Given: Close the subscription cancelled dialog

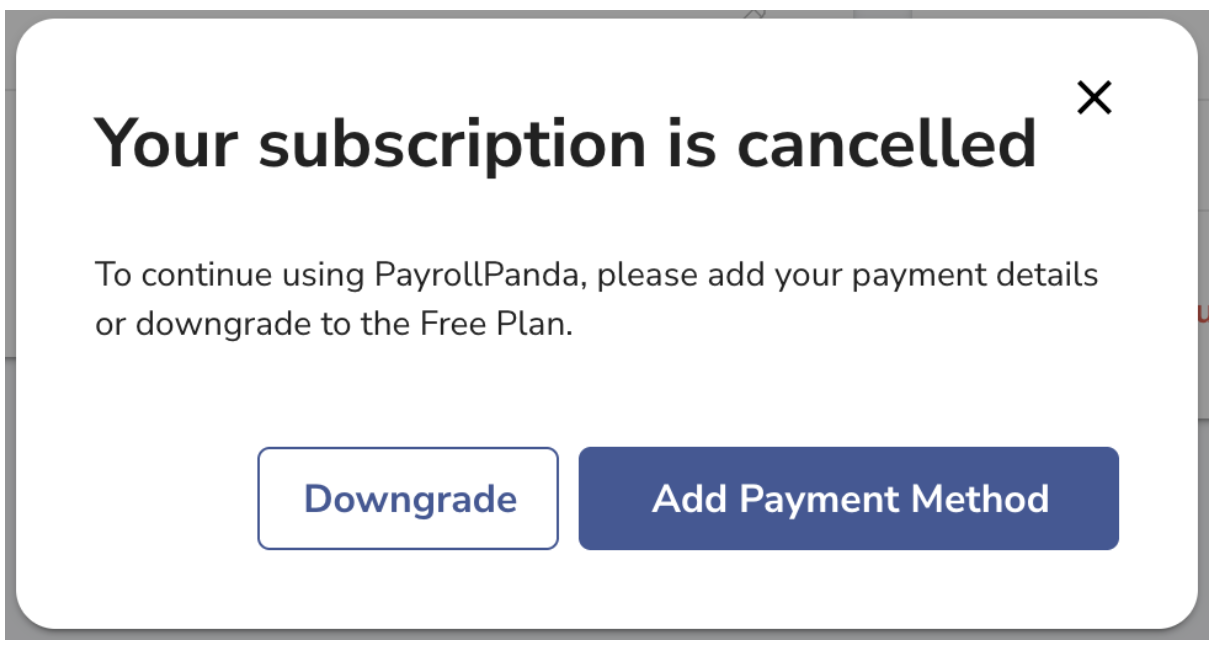Looking at the screenshot, I should [1095, 98].
